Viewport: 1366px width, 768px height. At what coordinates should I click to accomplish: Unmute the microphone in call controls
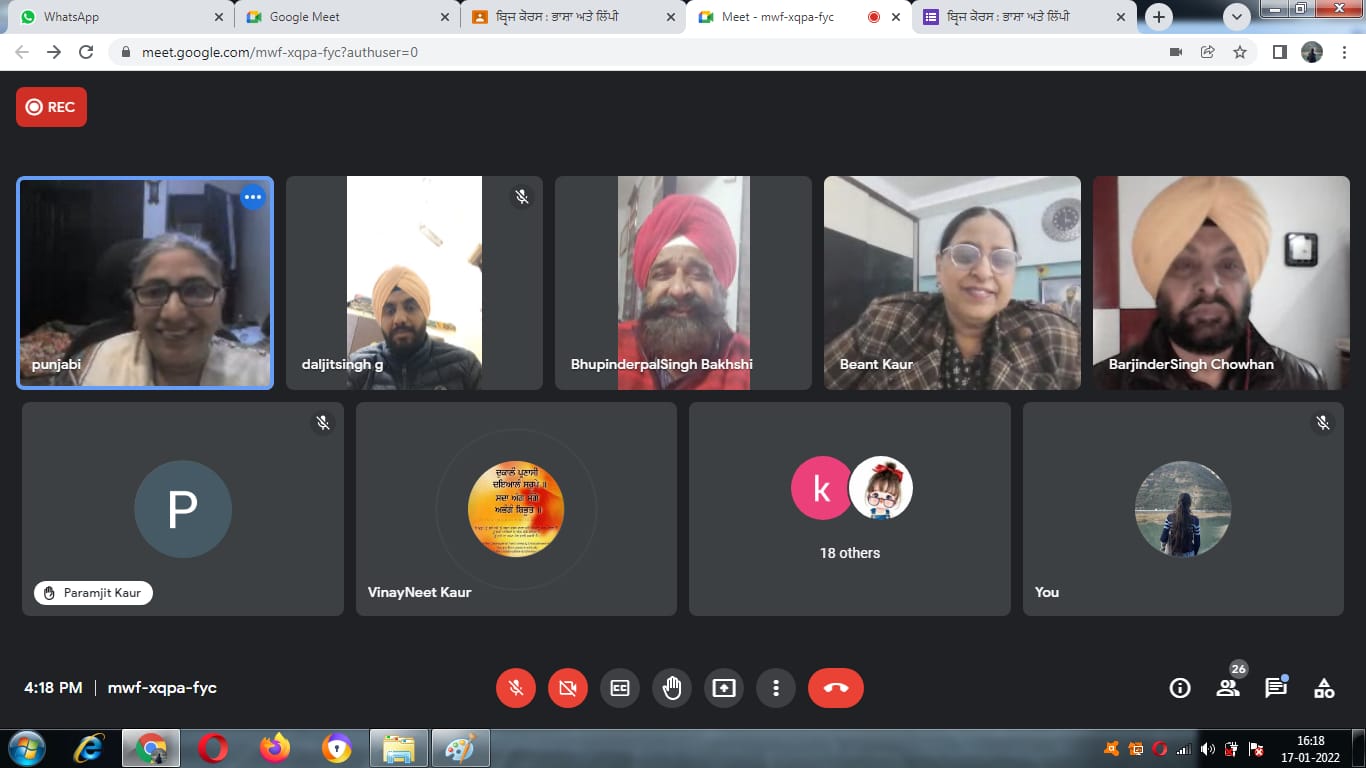[516, 688]
